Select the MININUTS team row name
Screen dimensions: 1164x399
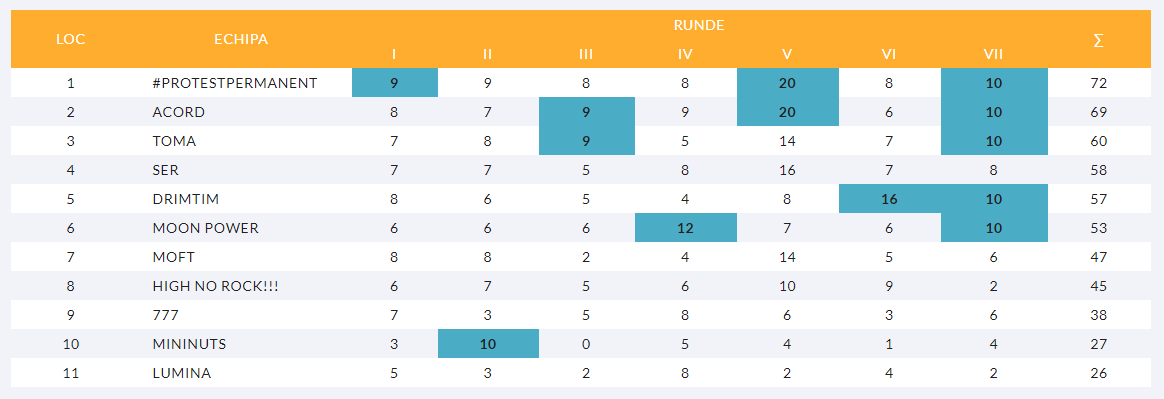pyautogui.click(x=189, y=344)
